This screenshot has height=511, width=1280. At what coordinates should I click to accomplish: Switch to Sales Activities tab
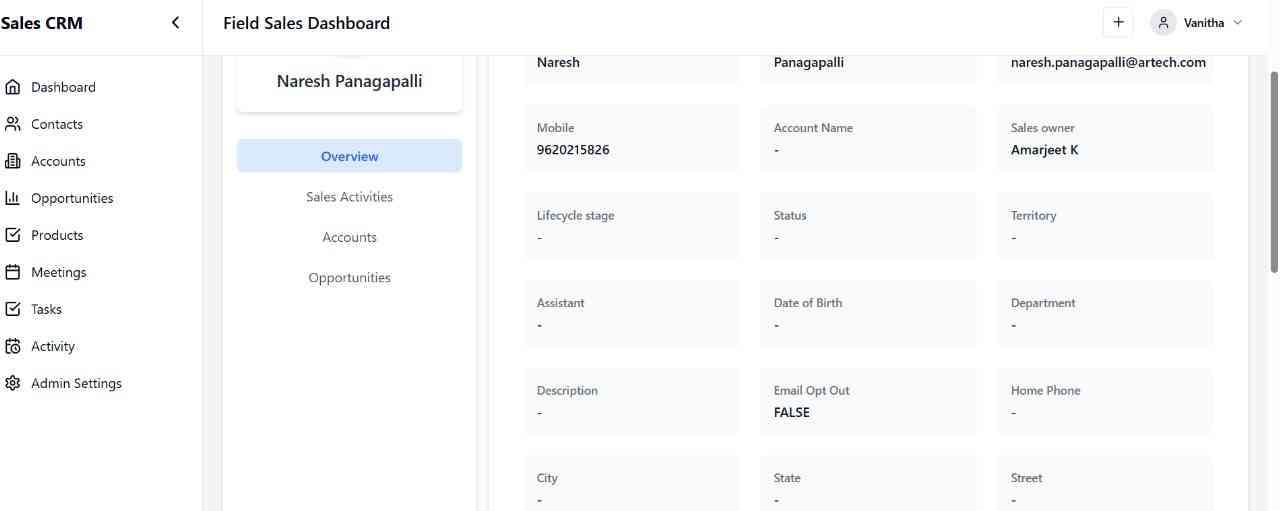click(x=349, y=197)
